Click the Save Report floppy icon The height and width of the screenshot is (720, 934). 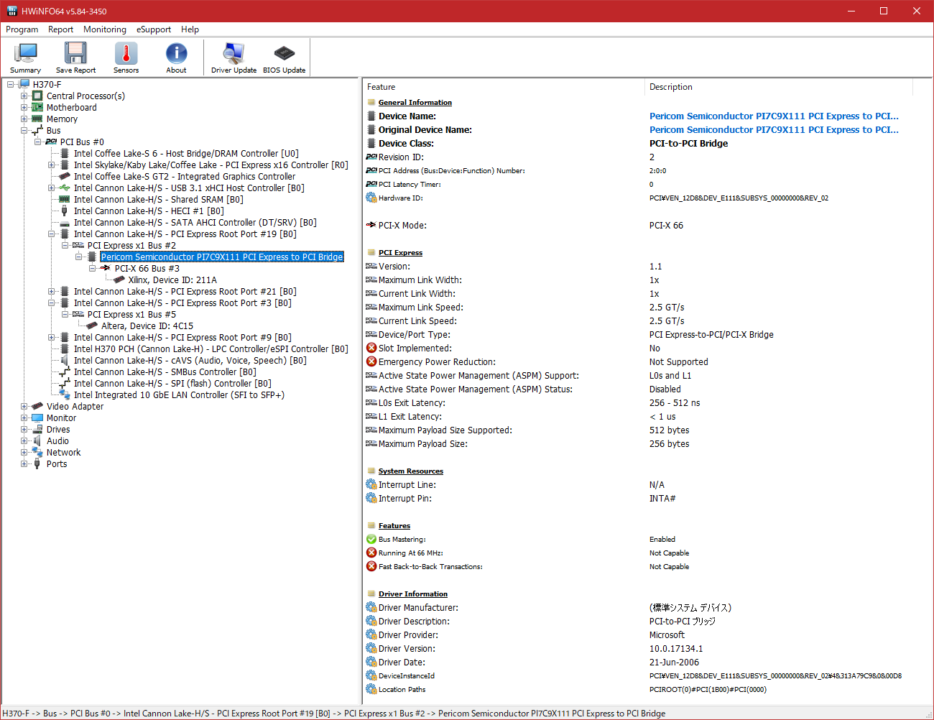[x=76, y=54]
